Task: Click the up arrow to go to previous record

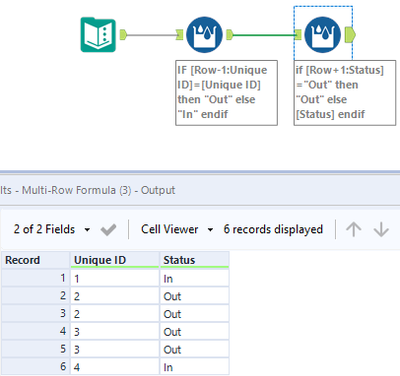Action: click(353, 229)
